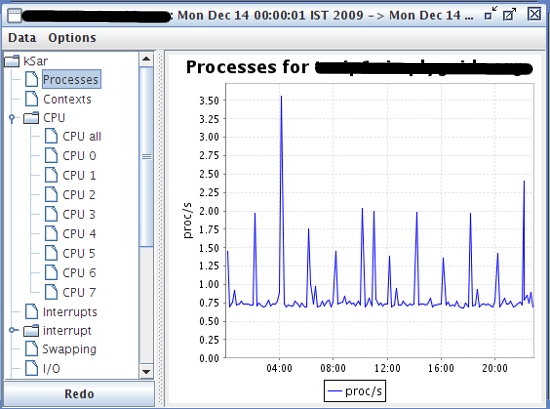Select CPU 3 in the tree
The width and height of the screenshot is (550, 409).
(79, 214)
